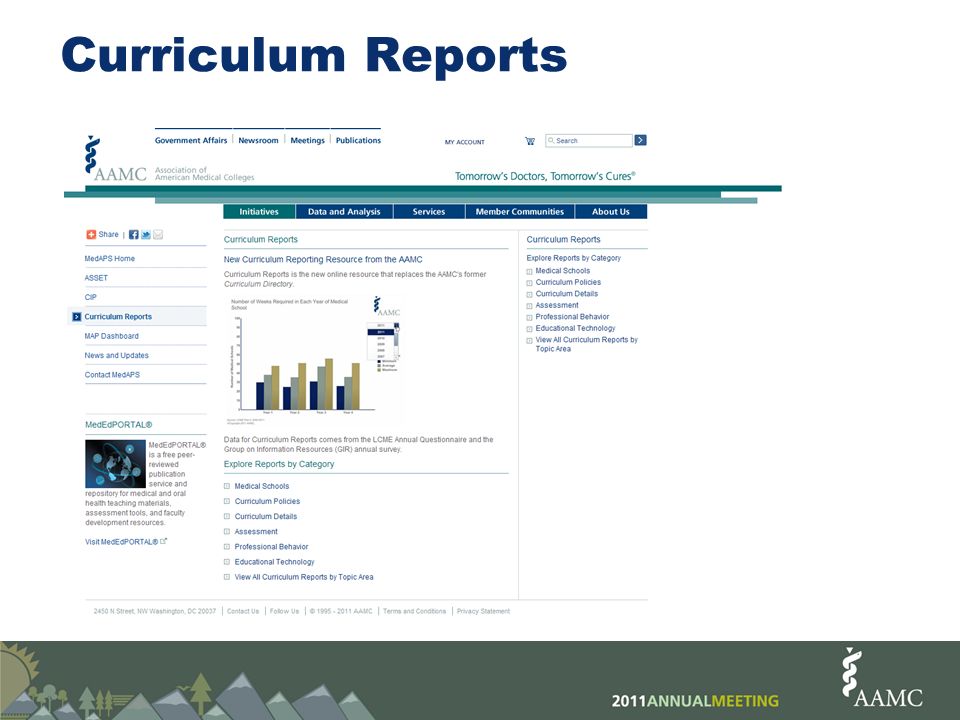Open Curriculum Policies in right panel
Viewport: 960px width, 720px height.
(568, 282)
